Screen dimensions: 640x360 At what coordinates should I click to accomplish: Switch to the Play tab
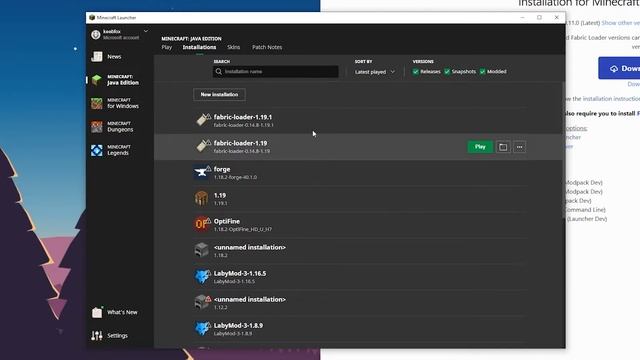pyautogui.click(x=167, y=47)
